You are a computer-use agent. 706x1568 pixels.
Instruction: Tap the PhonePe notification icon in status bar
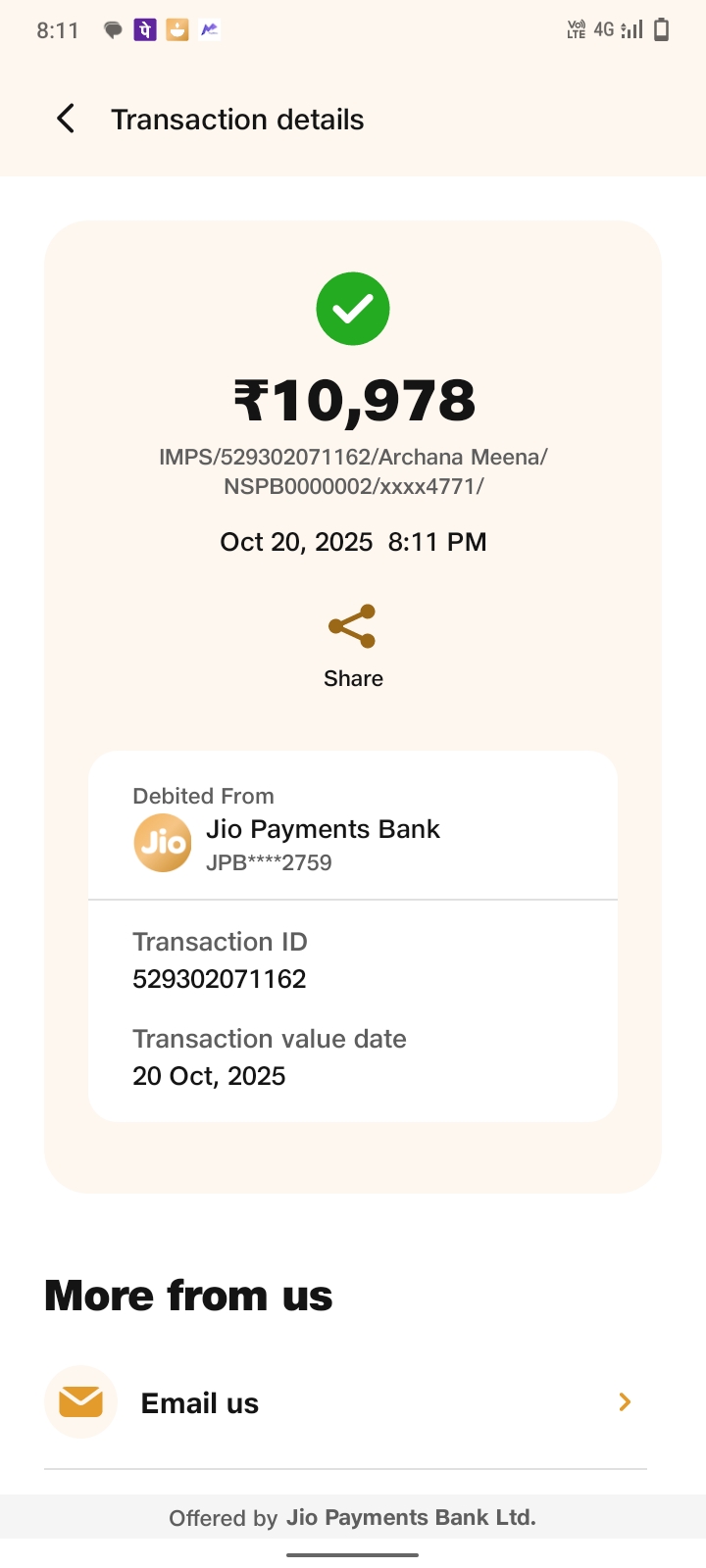[x=145, y=30]
